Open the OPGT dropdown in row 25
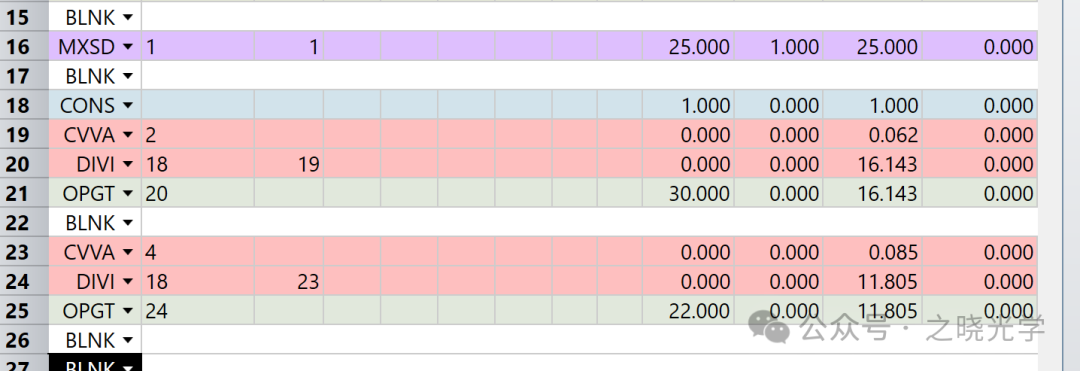 point(127,312)
